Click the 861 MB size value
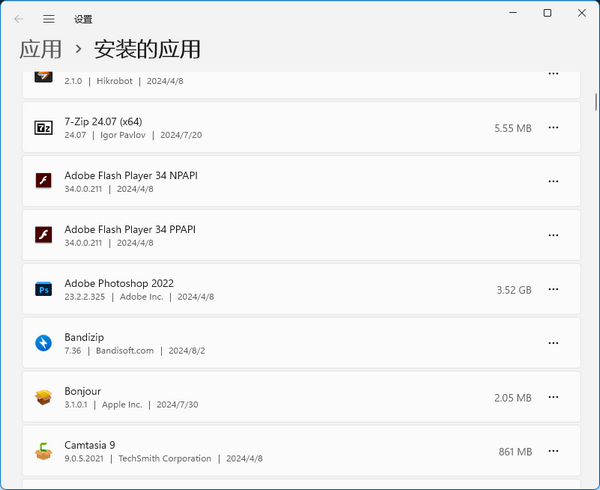This screenshot has width=600, height=490. pos(515,452)
